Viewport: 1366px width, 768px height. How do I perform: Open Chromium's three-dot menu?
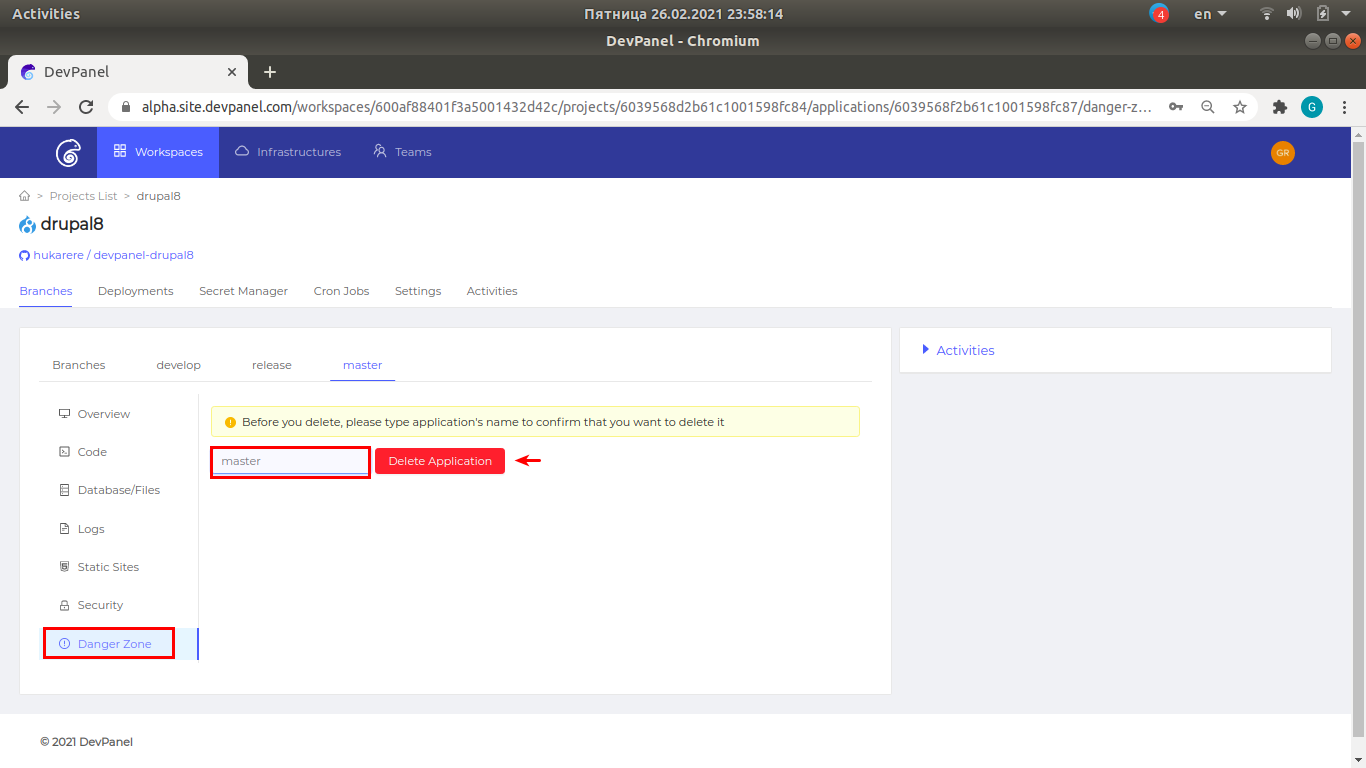pos(1344,106)
